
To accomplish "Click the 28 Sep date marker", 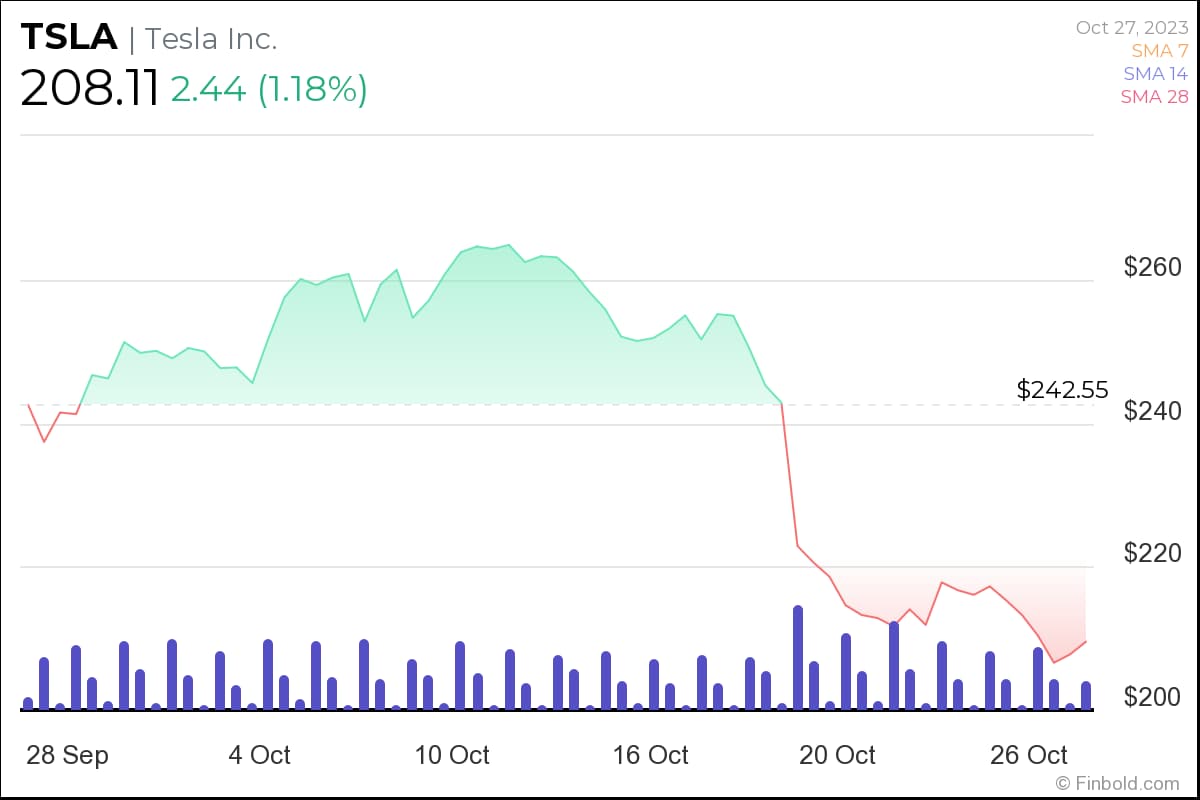I will (x=66, y=755).
